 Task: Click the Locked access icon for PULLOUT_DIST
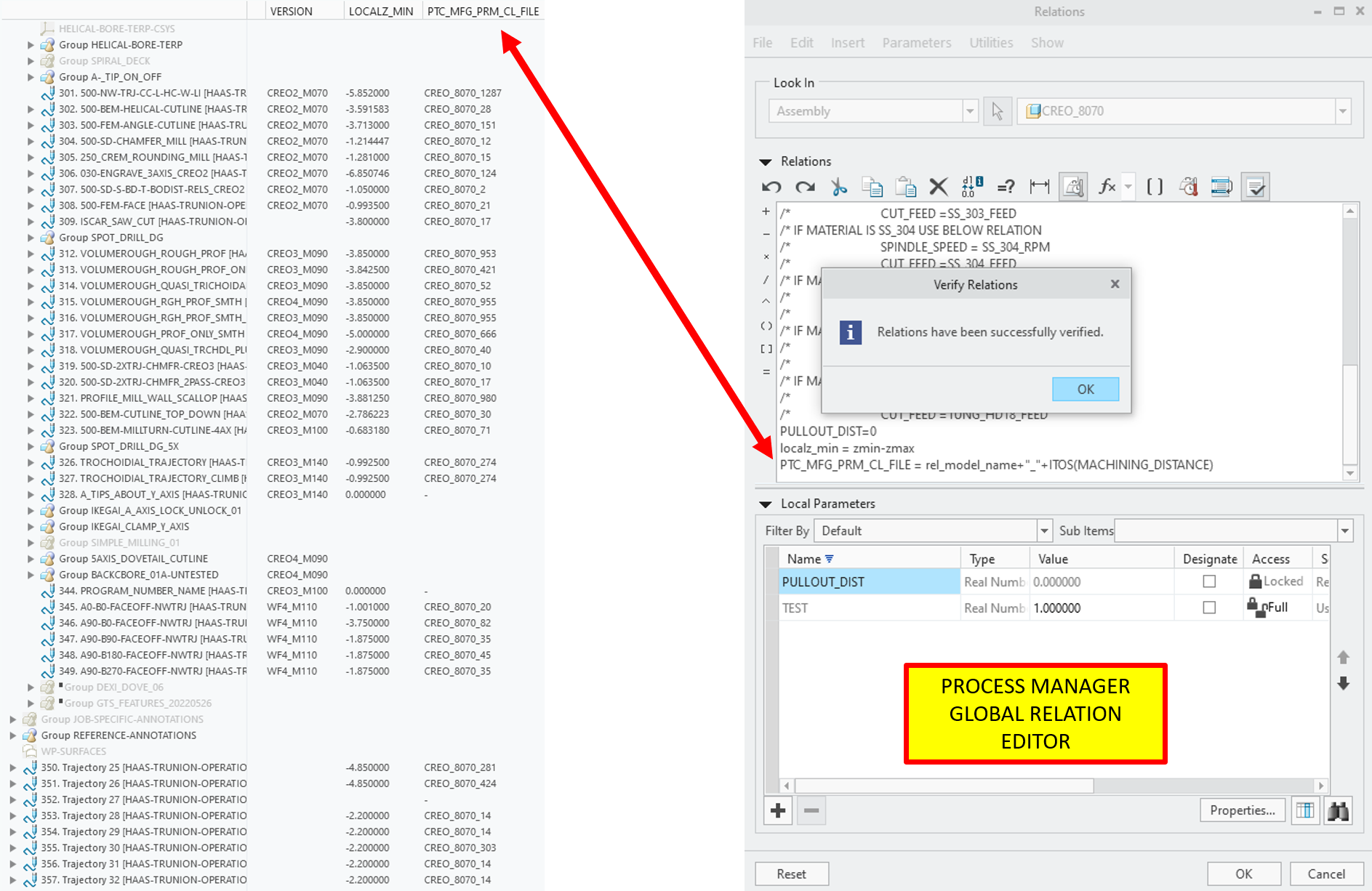1256,581
